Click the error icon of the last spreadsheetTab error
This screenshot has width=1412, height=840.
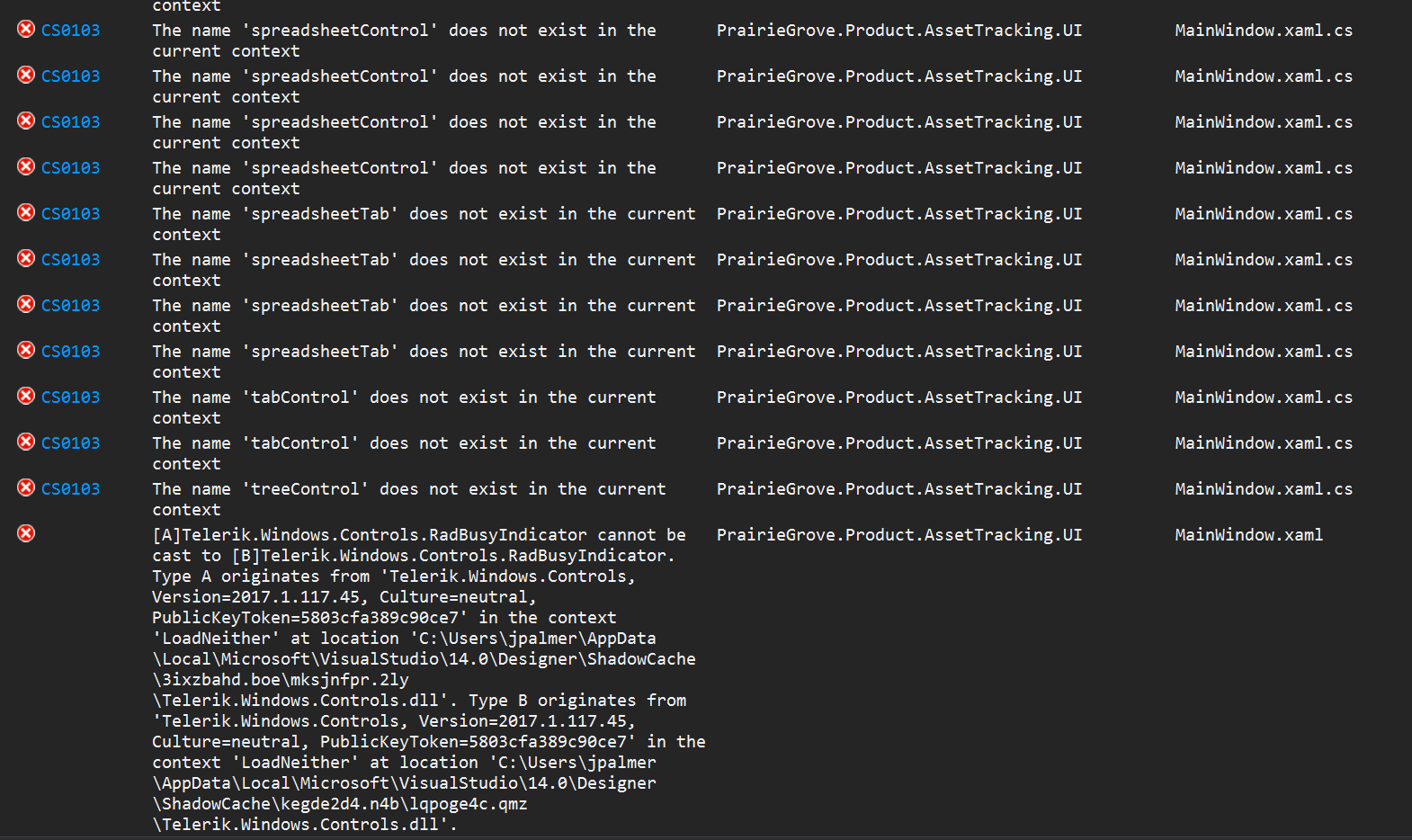point(26,350)
